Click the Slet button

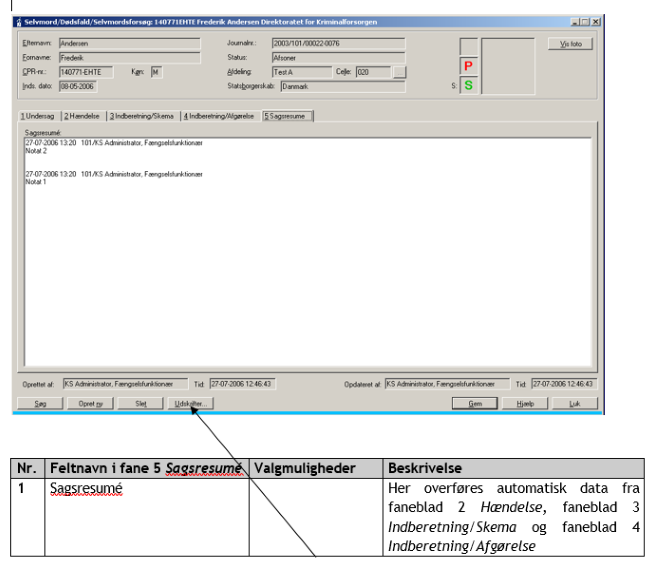pyautogui.click(x=139, y=404)
